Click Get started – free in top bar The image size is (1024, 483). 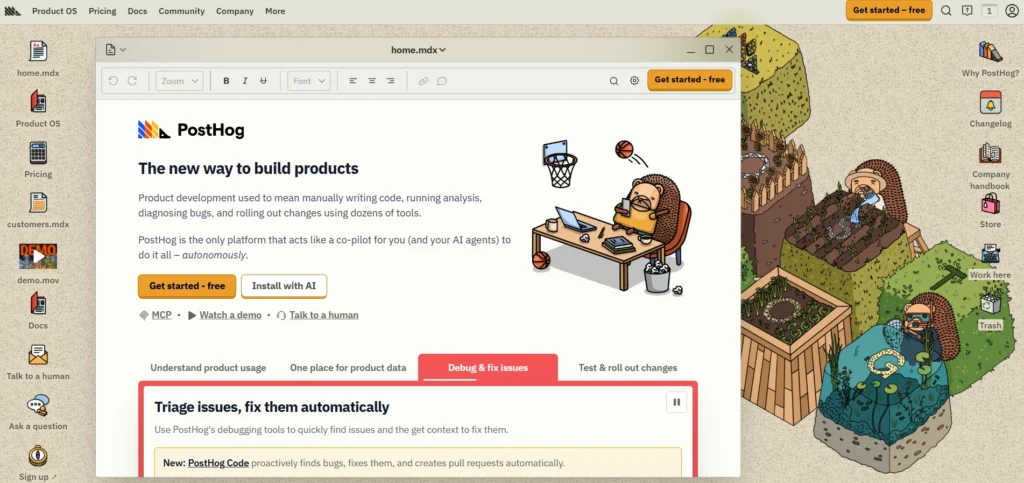(x=889, y=10)
